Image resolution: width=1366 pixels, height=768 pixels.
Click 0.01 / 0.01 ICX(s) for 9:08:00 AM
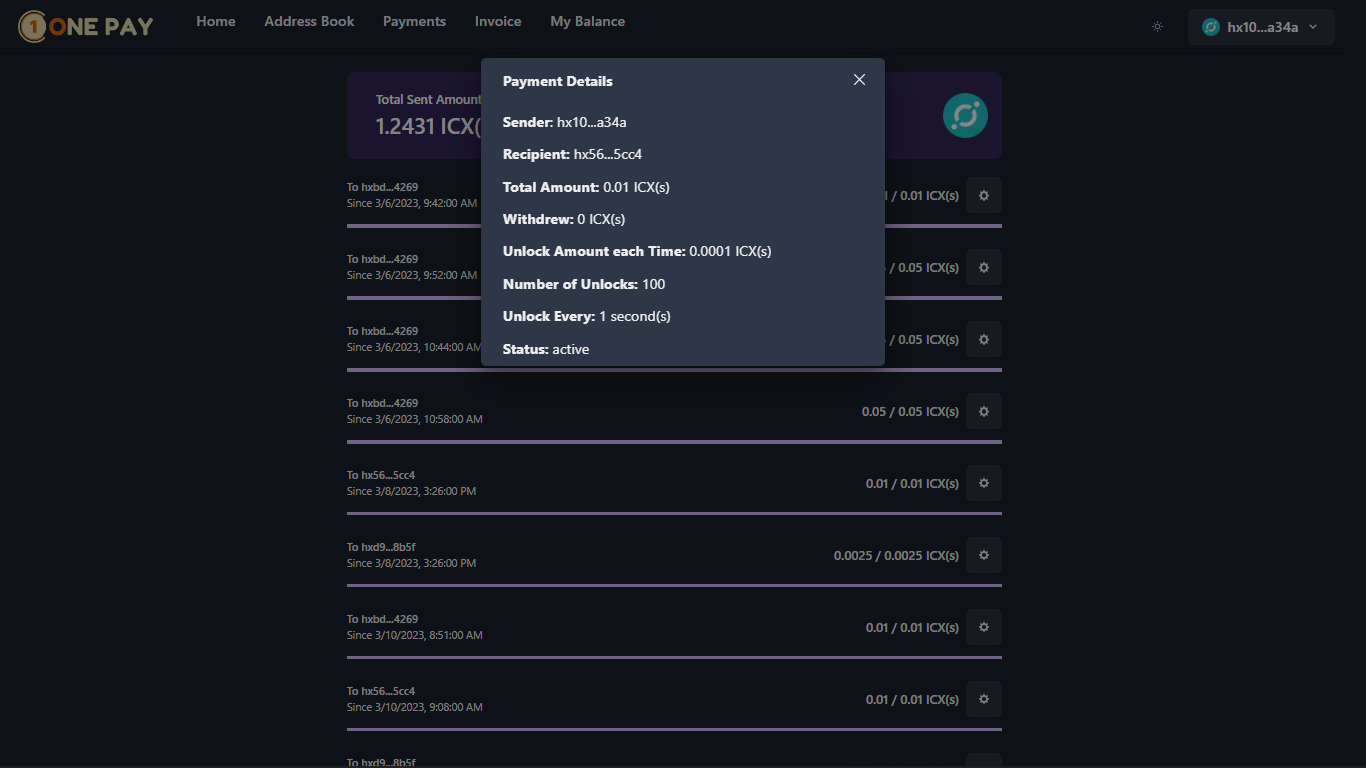912,699
